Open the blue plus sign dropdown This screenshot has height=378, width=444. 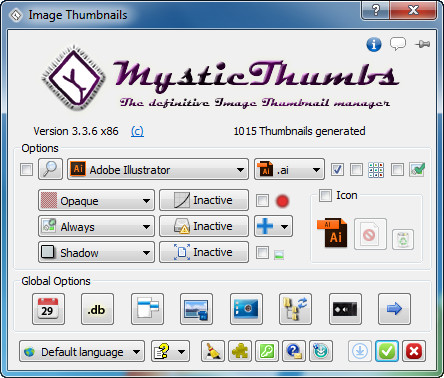click(273, 226)
